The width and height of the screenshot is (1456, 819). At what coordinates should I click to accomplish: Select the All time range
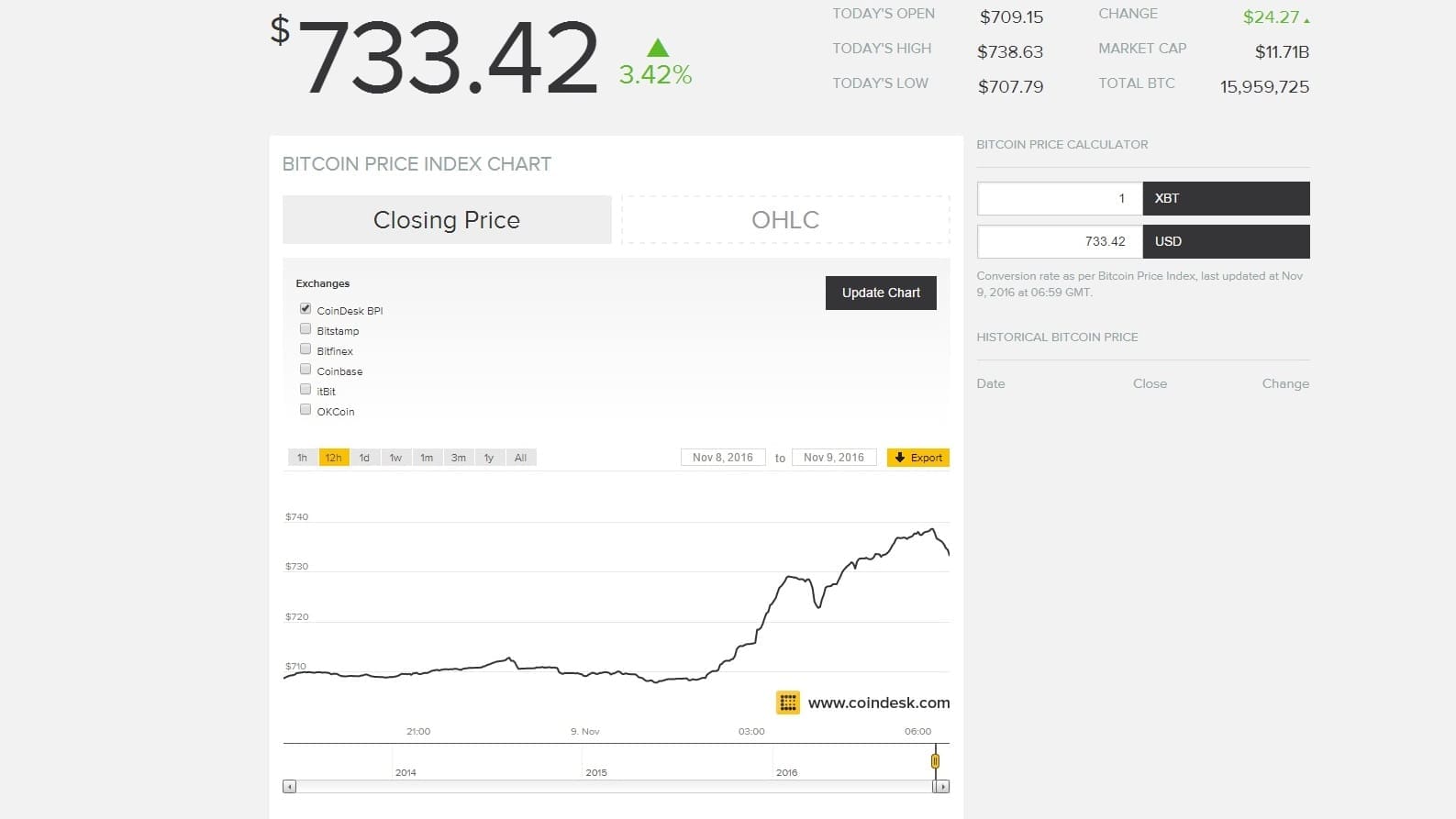[x=520, y=458]
